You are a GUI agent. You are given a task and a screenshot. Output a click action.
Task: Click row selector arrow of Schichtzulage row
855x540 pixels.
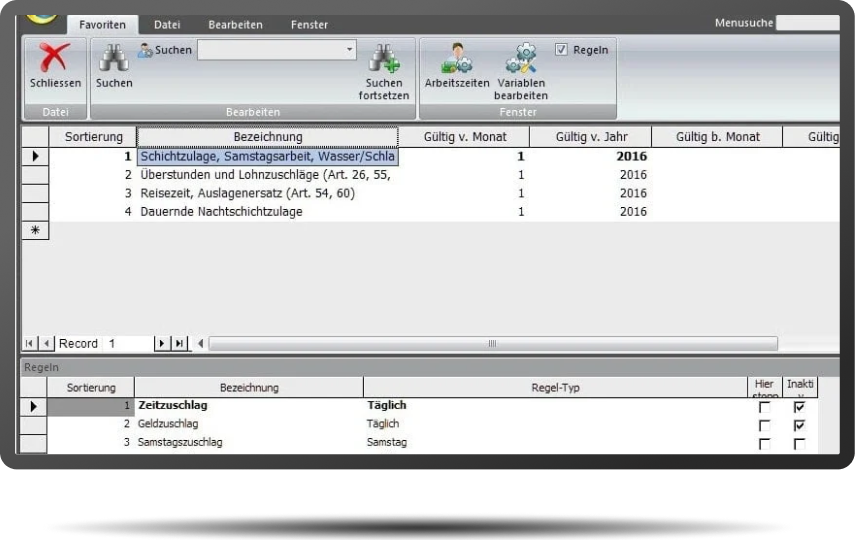click(35, 157)
